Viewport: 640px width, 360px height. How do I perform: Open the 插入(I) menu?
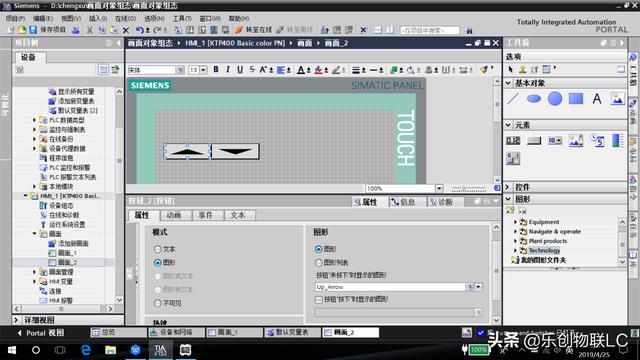[x=98, y=18]
